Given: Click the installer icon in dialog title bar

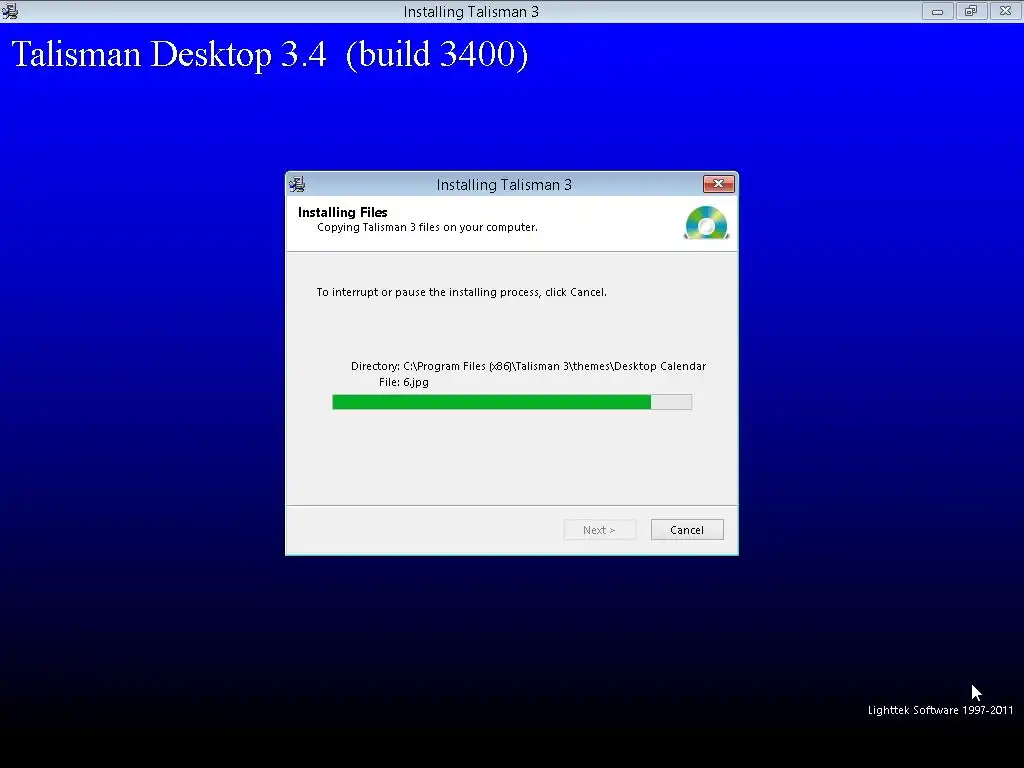Looking at the screenshot, I should [x=298, y=184].
